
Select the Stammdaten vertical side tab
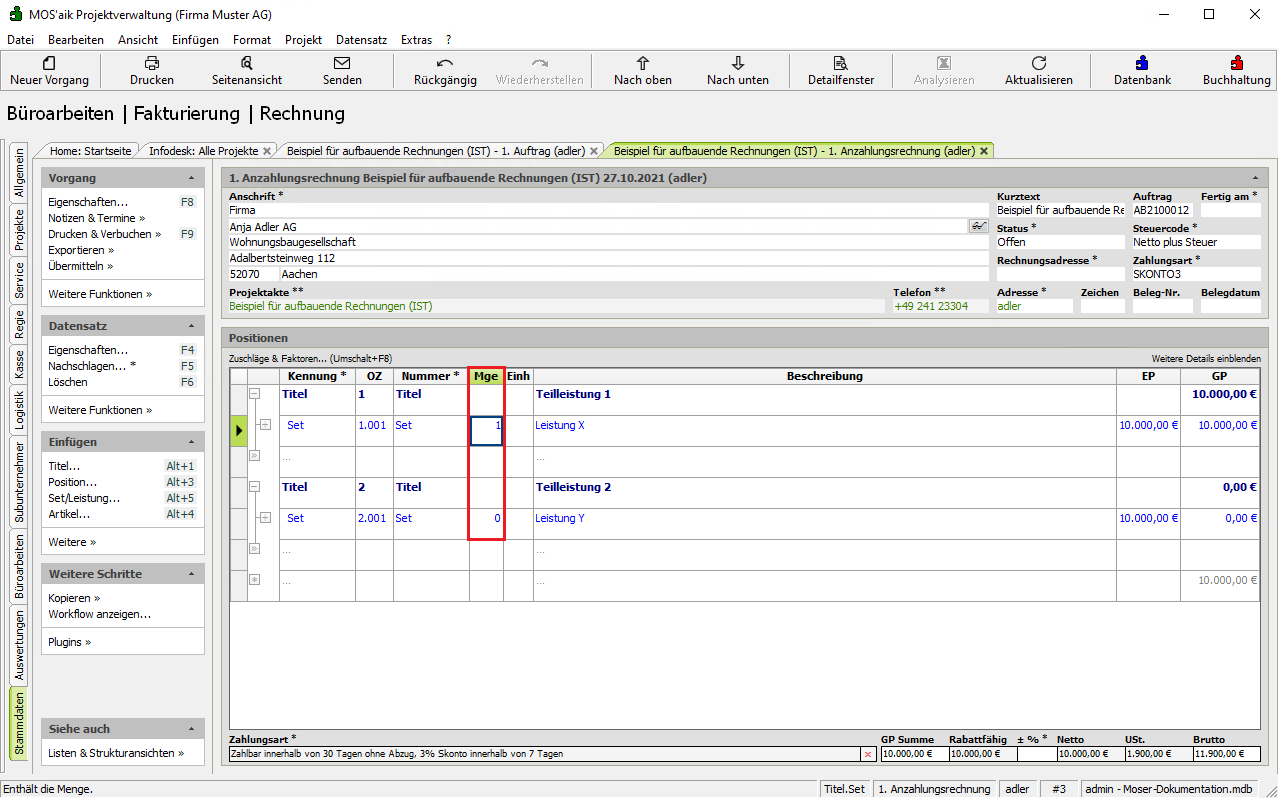pyautogui.click(x=18, y=723)
